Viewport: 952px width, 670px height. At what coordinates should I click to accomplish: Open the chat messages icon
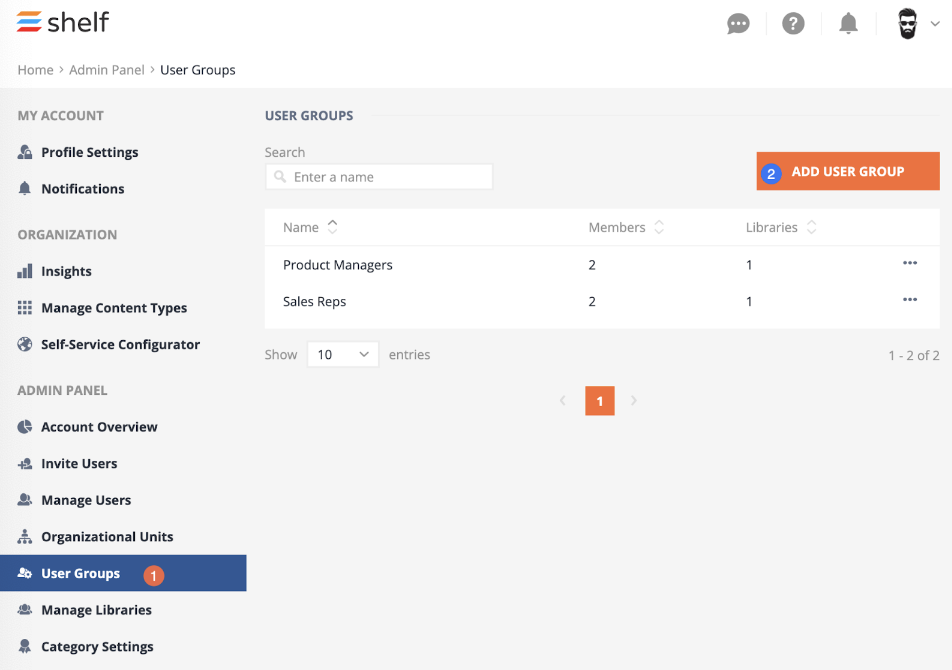coord(738,24)
